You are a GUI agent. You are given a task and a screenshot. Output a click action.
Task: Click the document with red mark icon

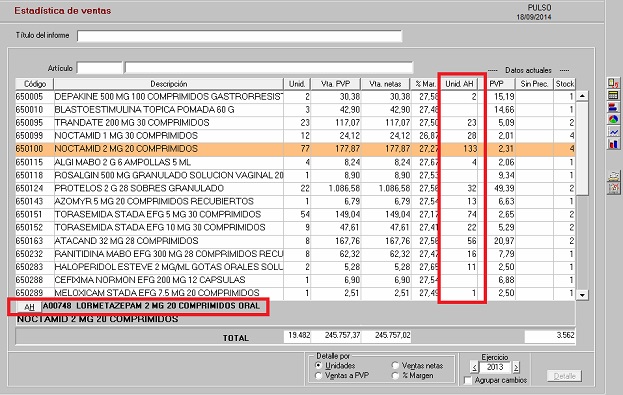click(613, 83)
